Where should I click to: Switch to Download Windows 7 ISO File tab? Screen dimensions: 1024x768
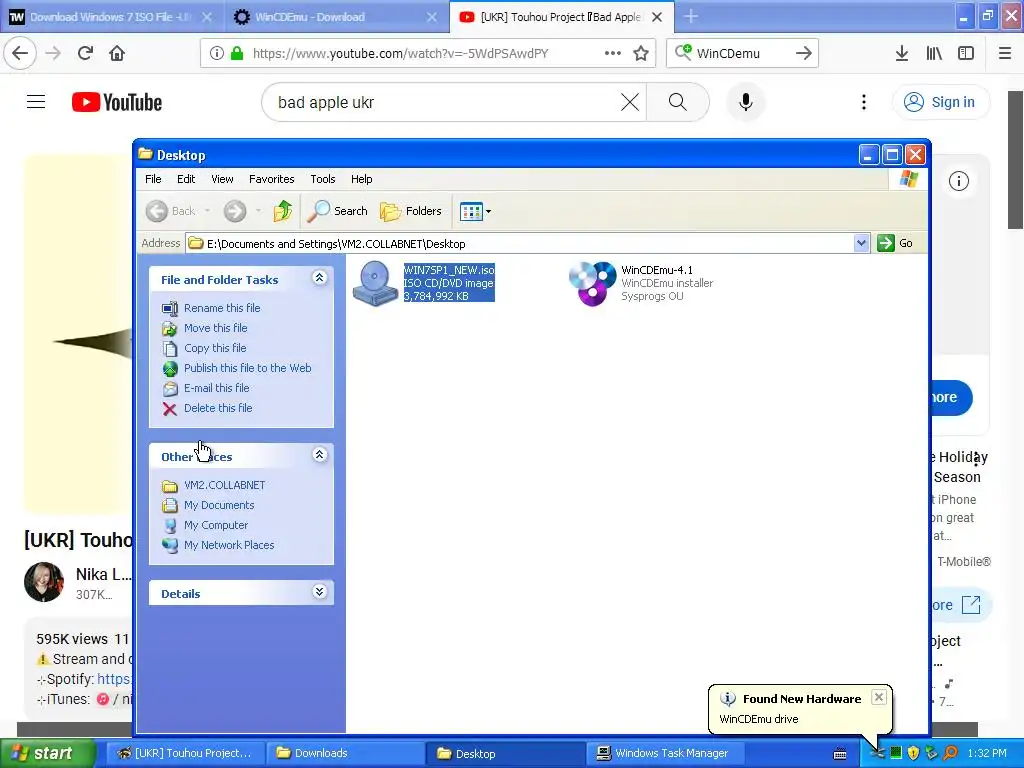[x=112, y=17]
